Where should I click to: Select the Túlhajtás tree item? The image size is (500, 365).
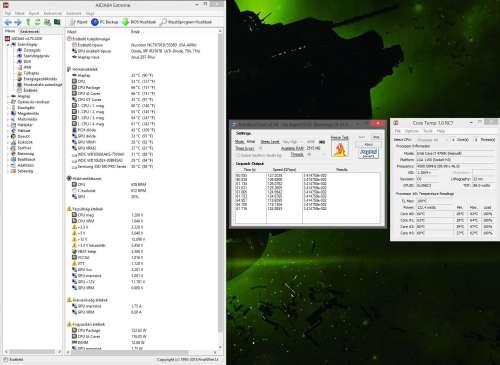click(x=31, y=73)
